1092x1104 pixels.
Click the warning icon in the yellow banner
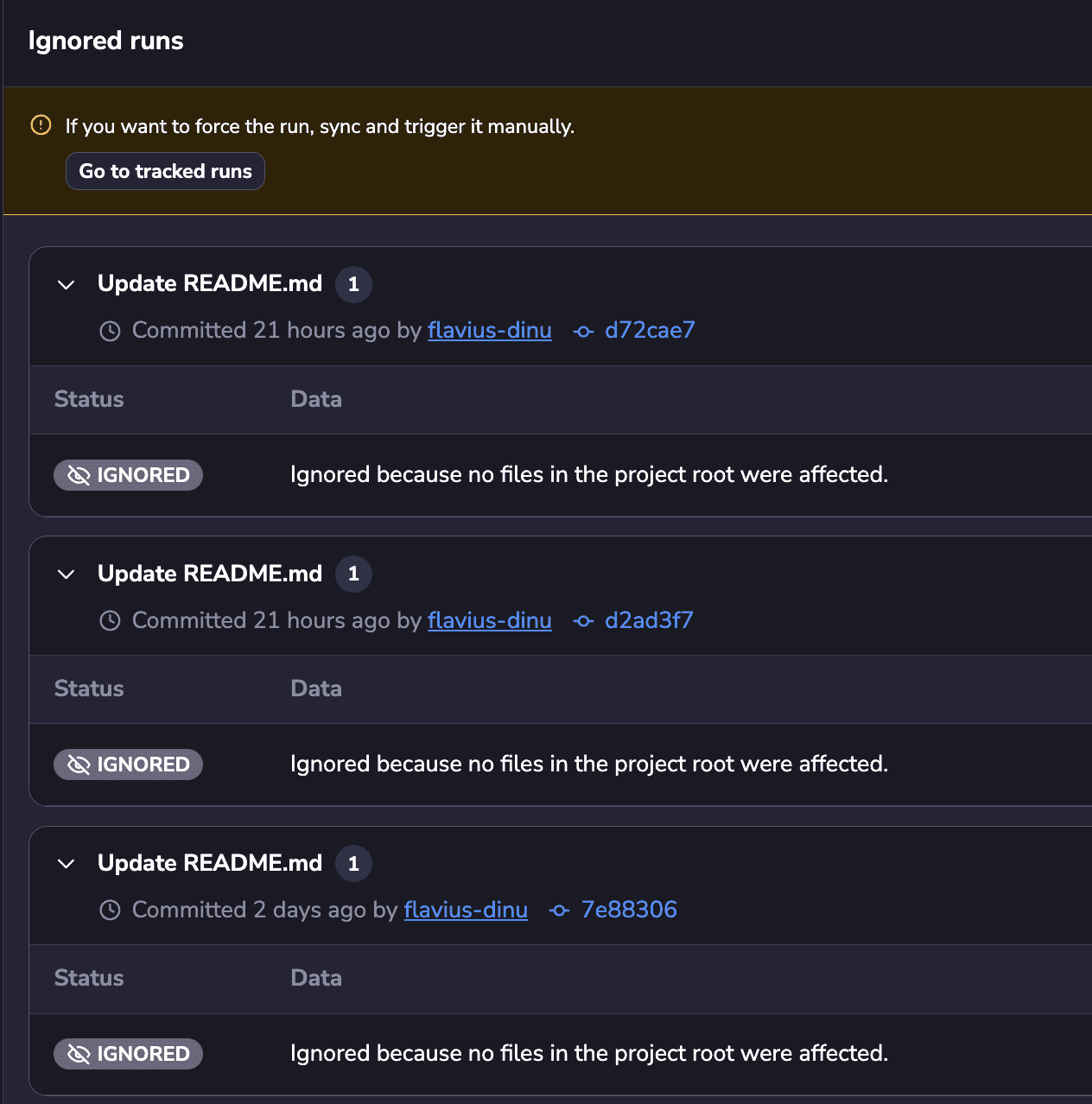[41, 125]
